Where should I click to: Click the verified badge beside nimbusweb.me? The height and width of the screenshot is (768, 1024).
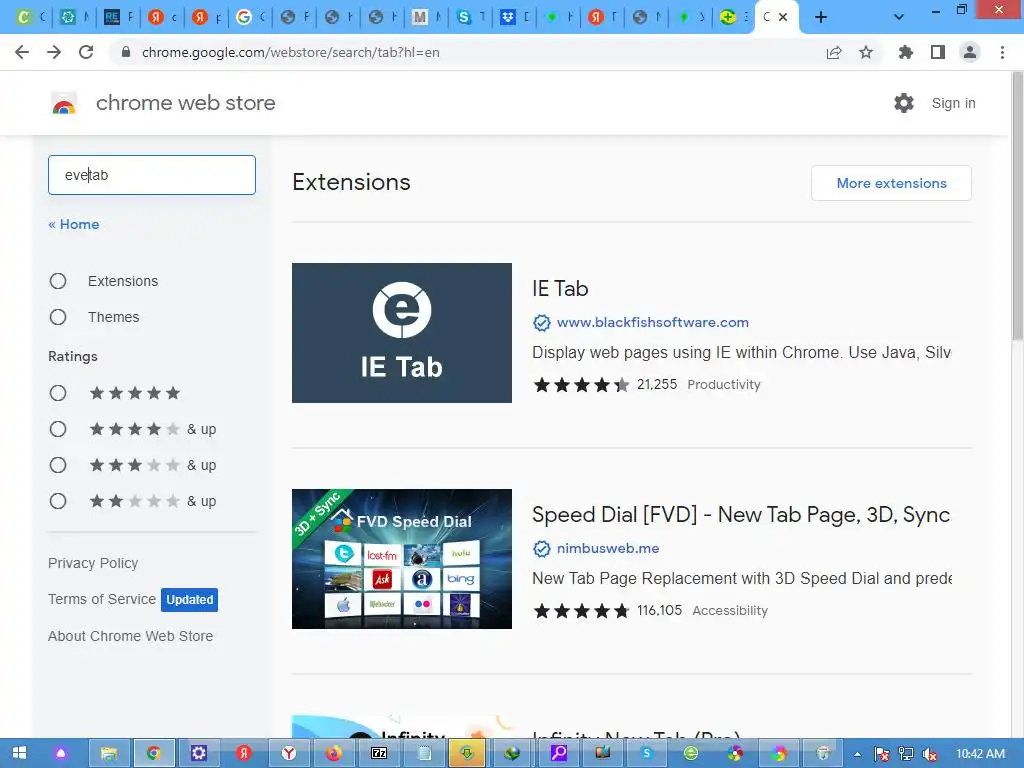541,549
